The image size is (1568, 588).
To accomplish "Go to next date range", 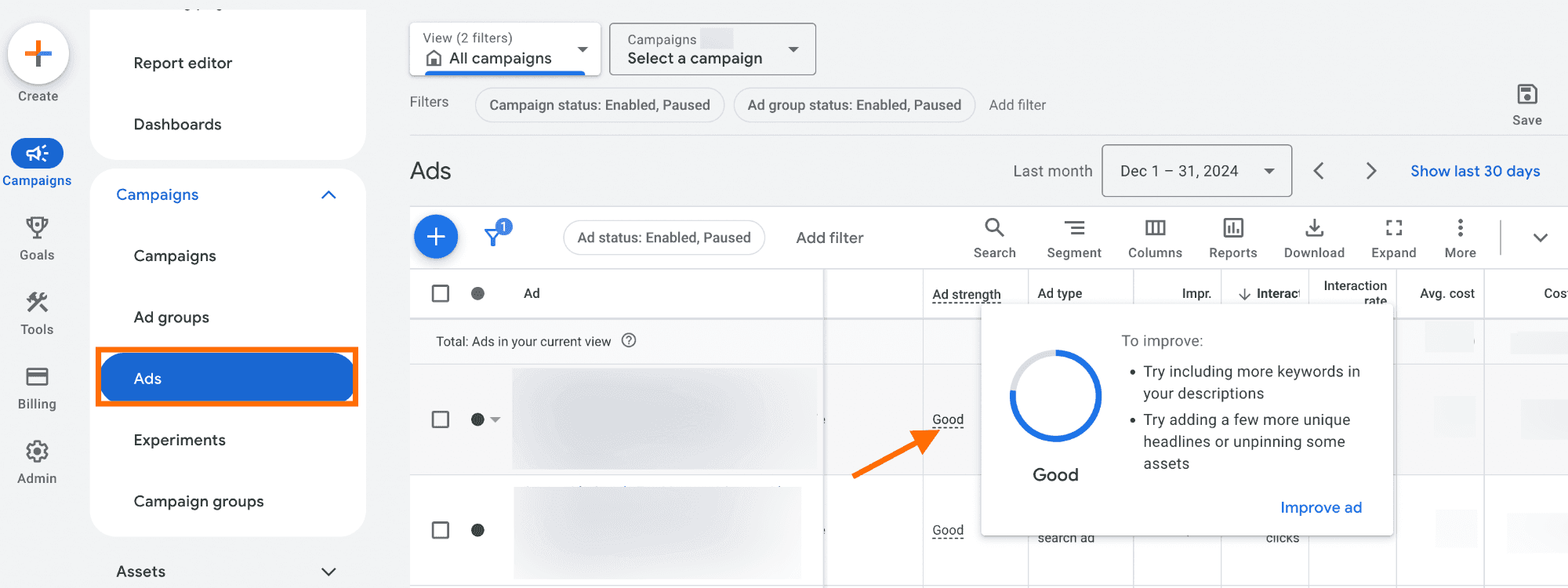I will click(x=1371, y=171).
